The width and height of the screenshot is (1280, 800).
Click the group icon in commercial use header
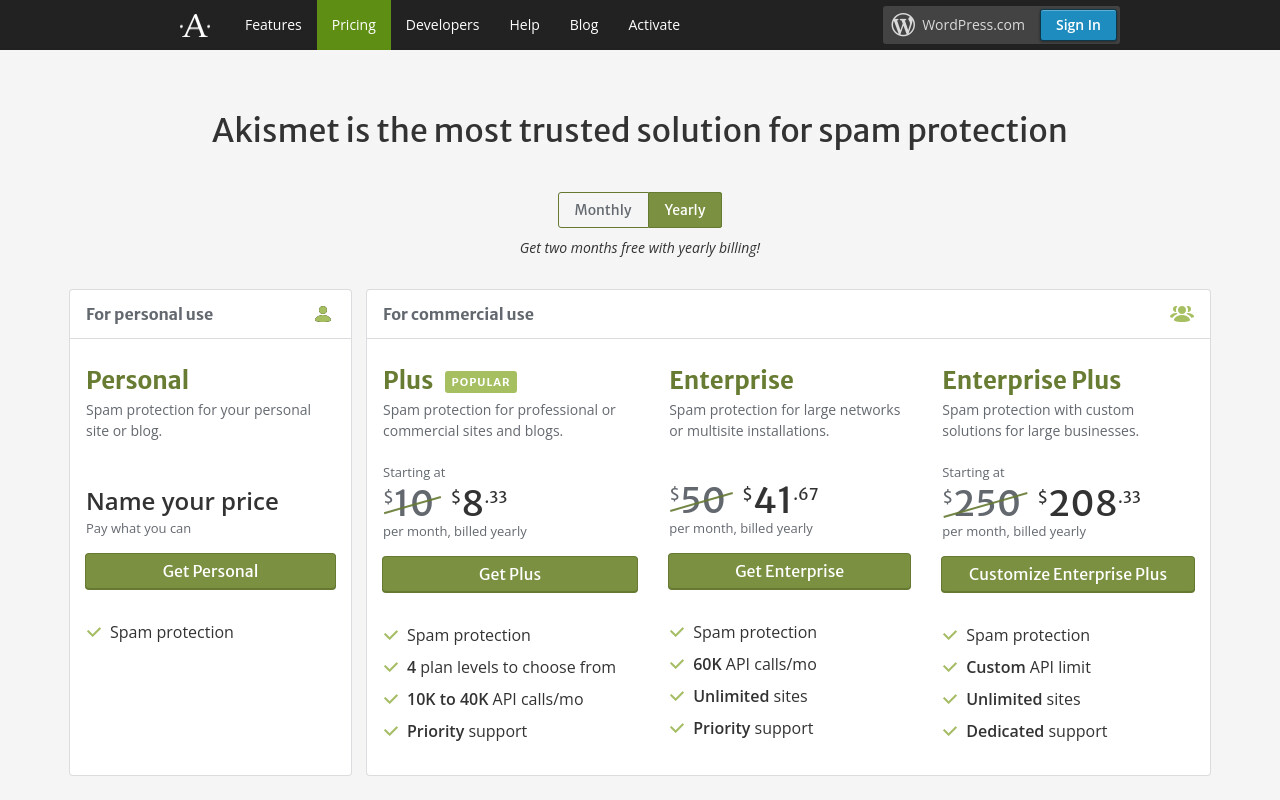tap(1182, 314)
